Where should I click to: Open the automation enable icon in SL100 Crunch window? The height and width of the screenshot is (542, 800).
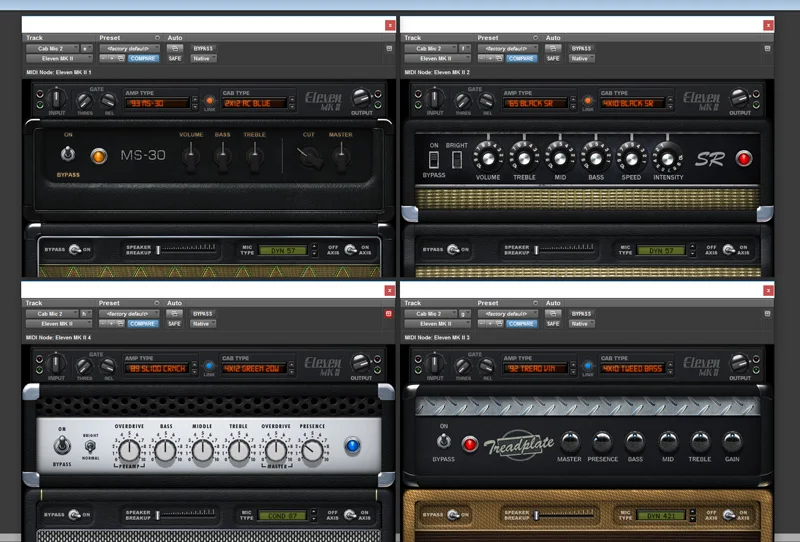click(x=174, y=313)
